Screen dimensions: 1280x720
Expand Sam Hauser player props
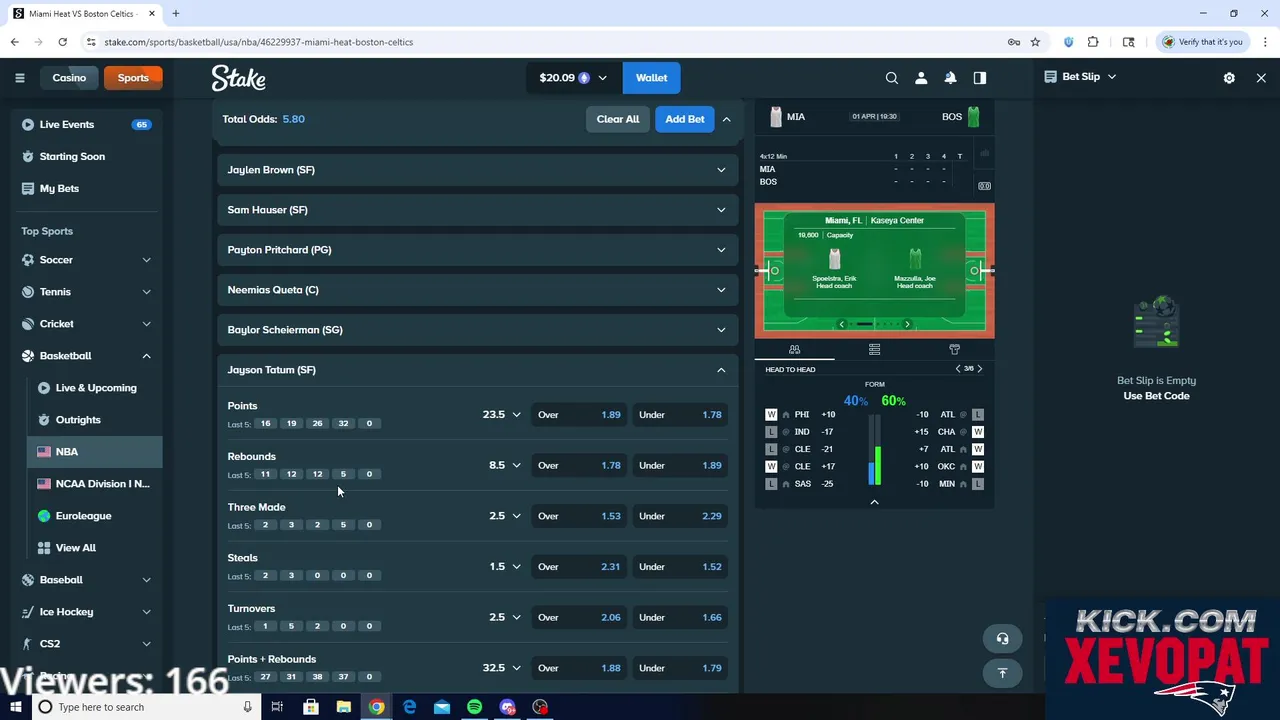(478, 210)
